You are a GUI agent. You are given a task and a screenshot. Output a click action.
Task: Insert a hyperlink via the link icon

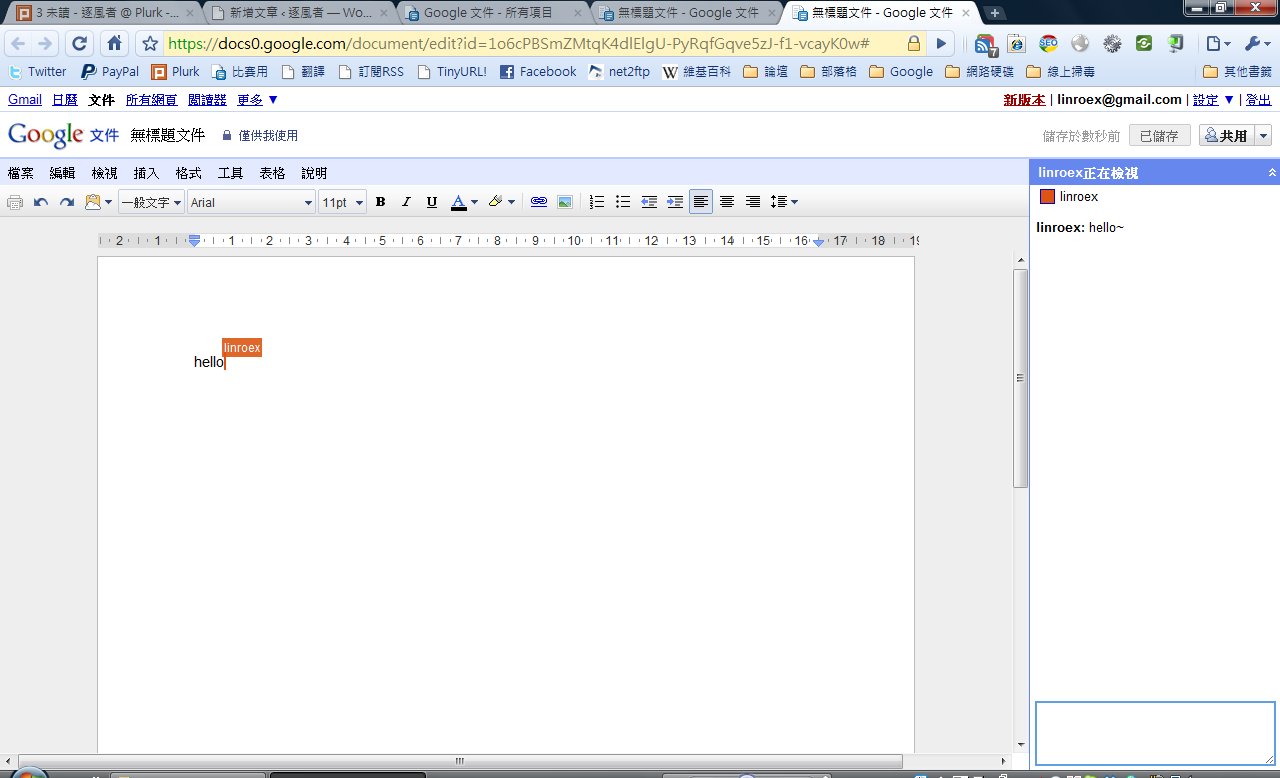coord(539,202)
